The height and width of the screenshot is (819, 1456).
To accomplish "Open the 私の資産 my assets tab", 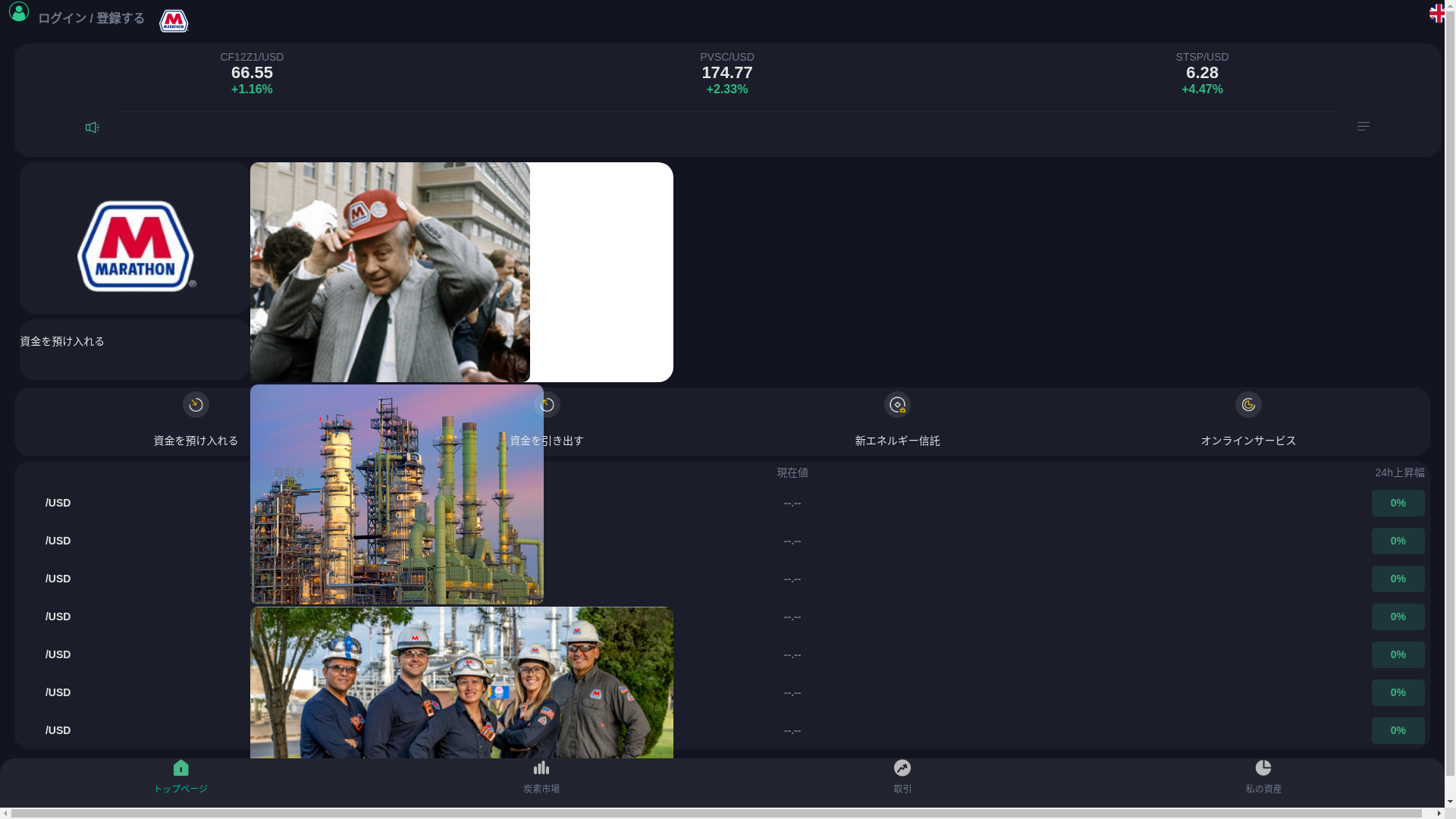I will [x=1263, y=777].
